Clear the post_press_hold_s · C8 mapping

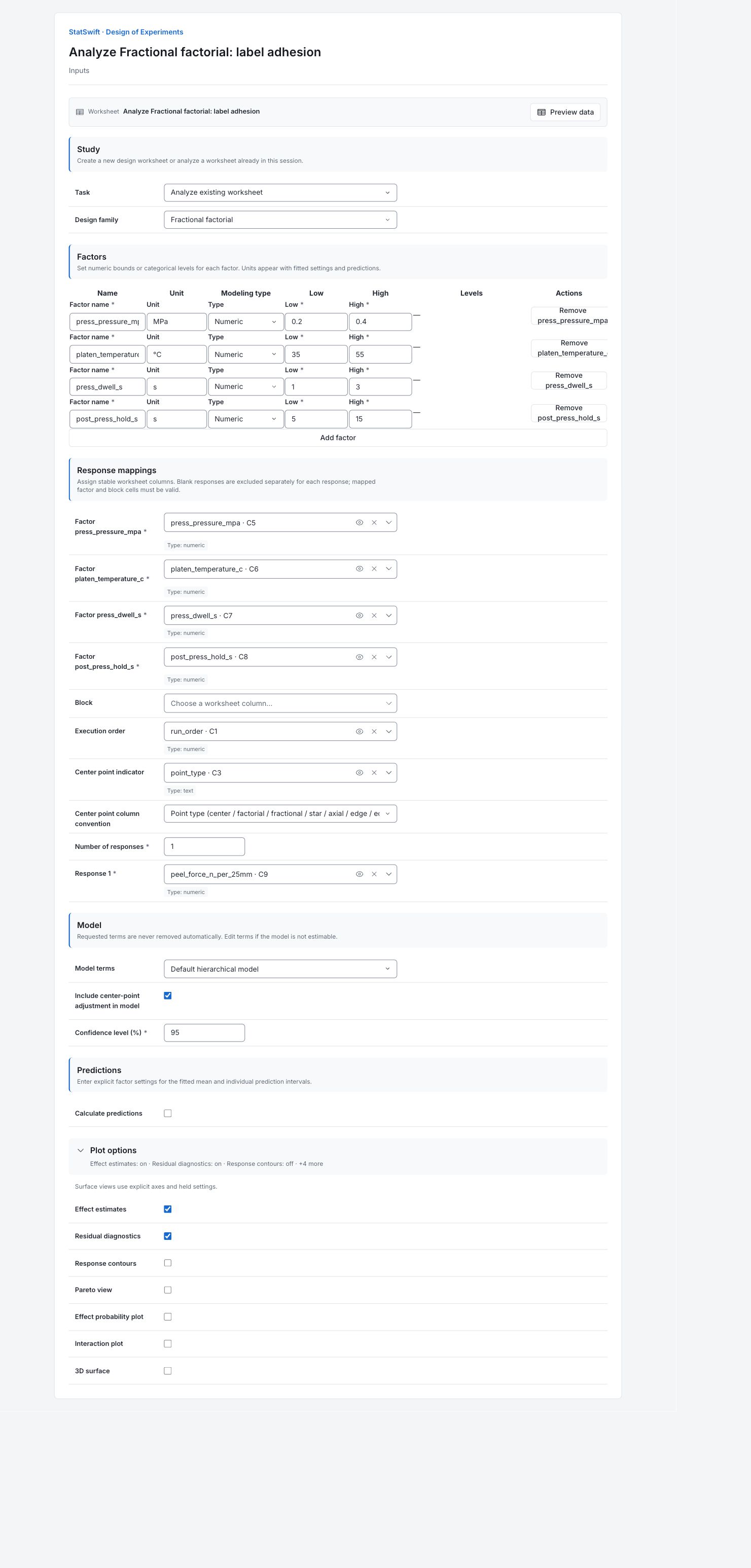pyautogui.click(x=374, y=657)
